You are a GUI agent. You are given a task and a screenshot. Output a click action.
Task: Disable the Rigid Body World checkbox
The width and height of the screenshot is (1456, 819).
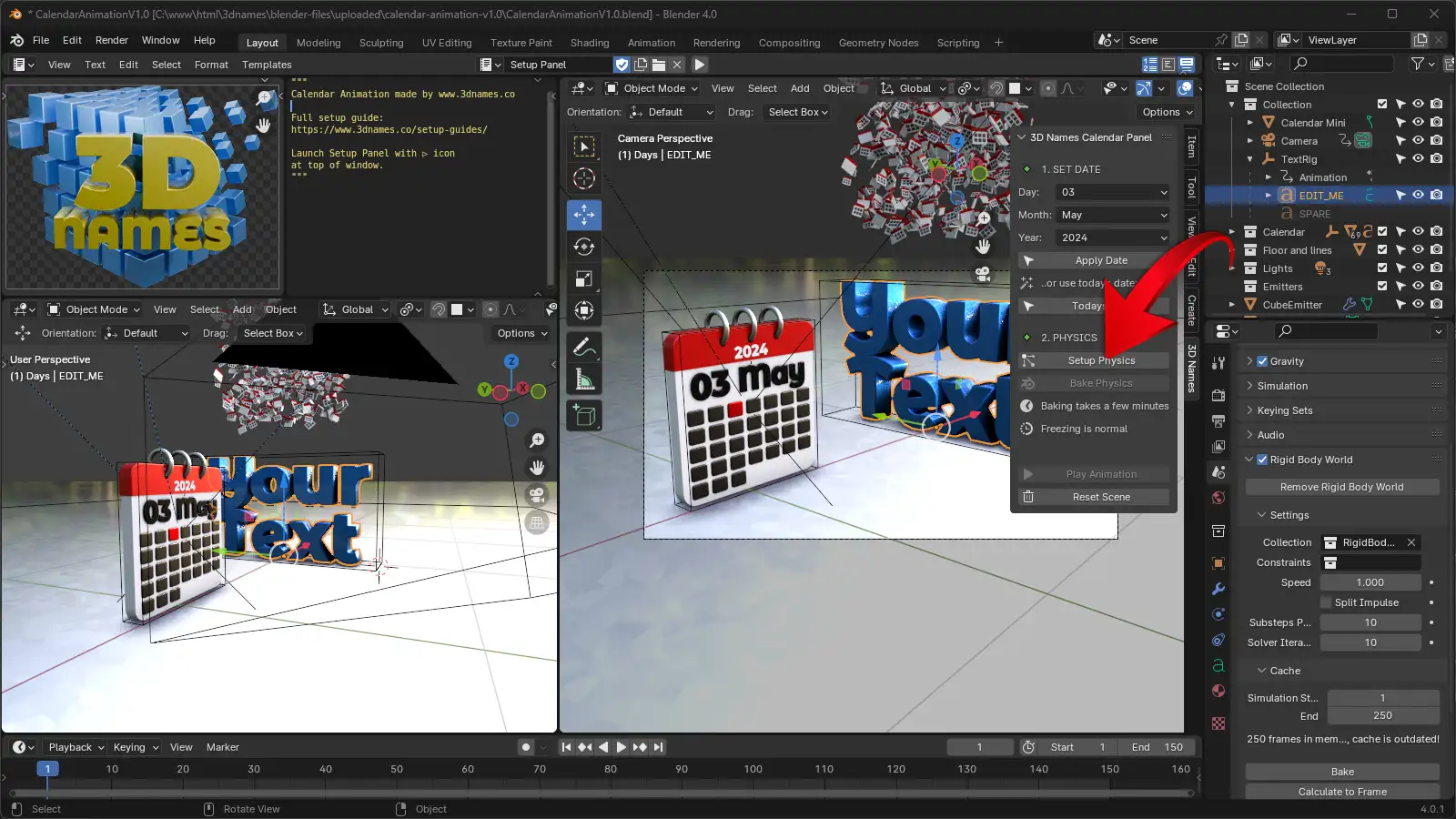click(x=1262, y=460)
